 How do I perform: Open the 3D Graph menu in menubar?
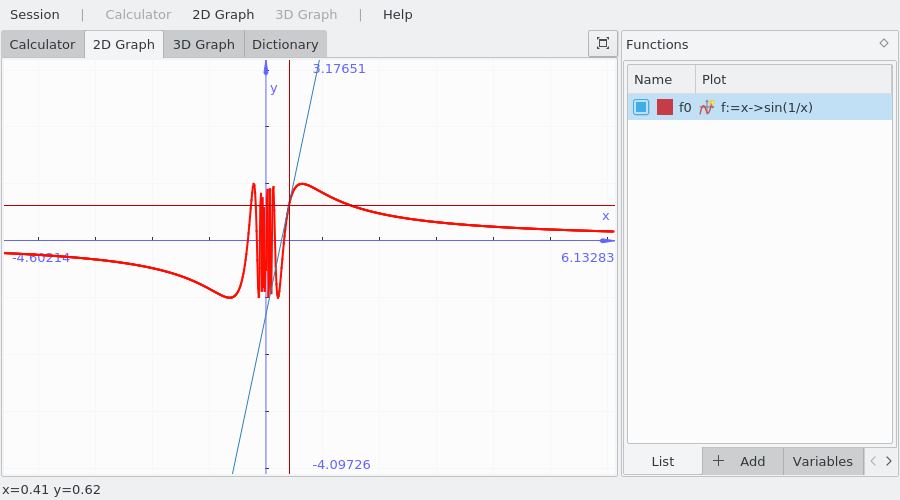[307, 15]
